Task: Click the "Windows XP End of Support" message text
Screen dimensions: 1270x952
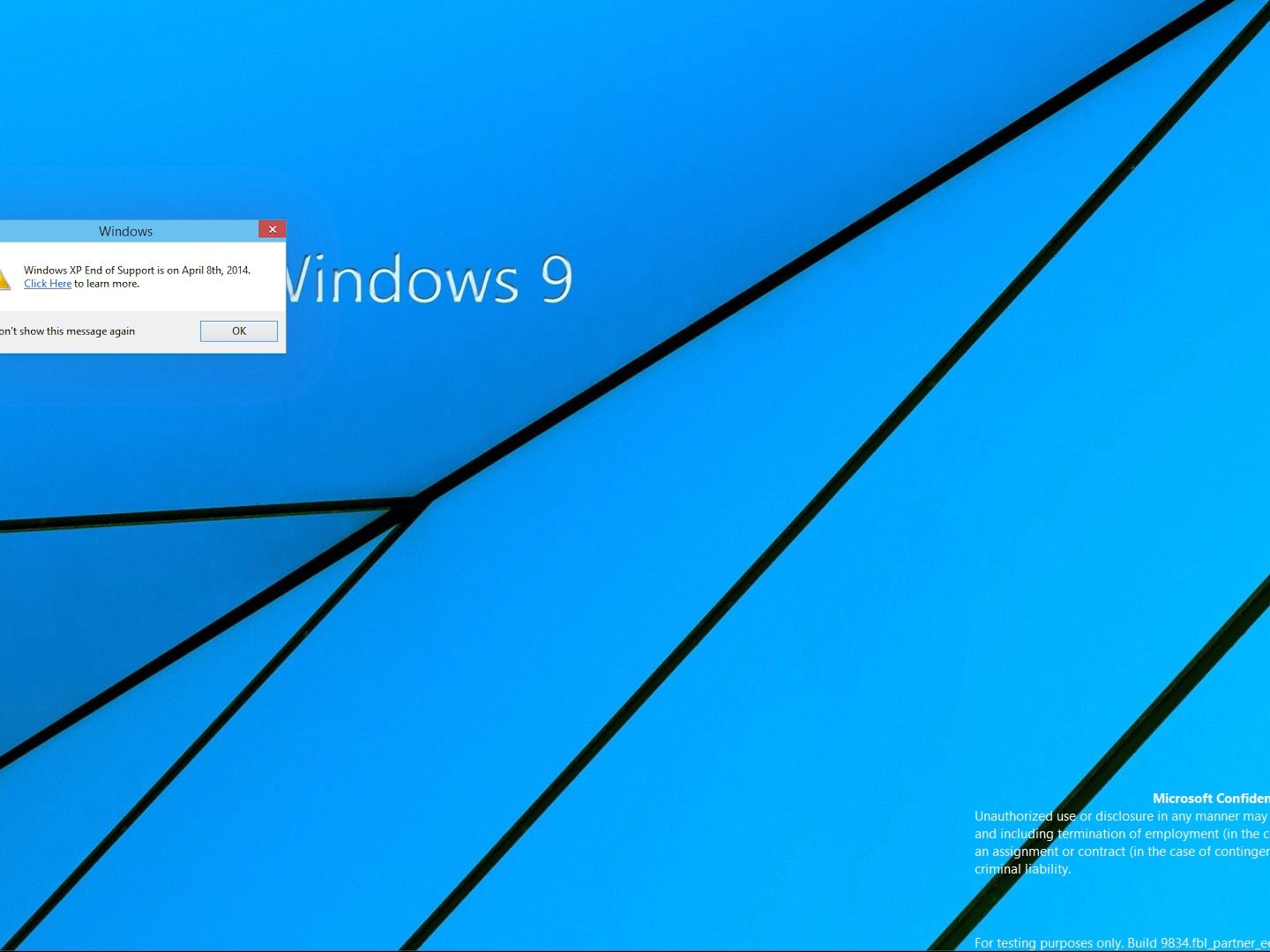Action: (x=137, y=271)
